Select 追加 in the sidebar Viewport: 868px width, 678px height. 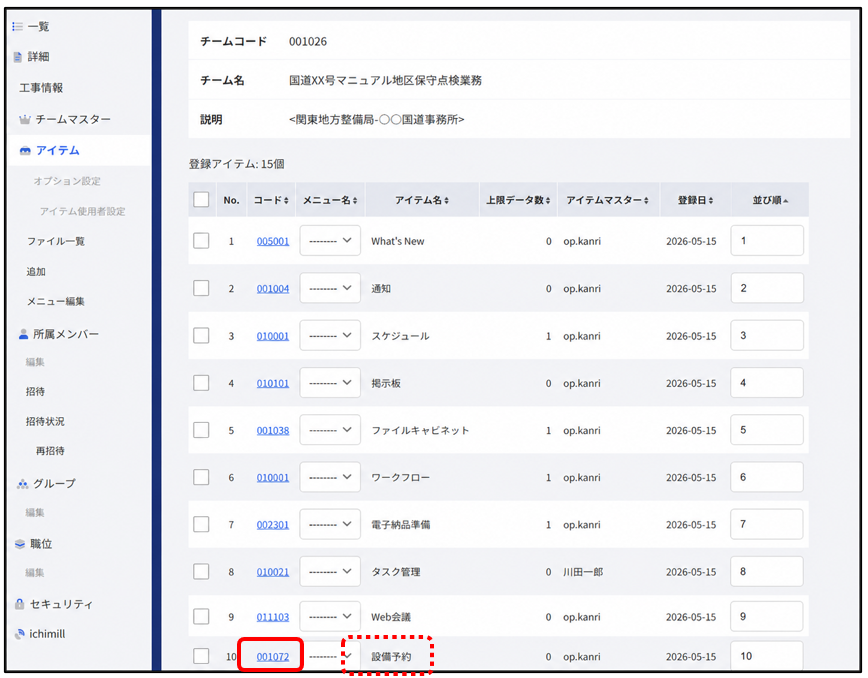36,272
